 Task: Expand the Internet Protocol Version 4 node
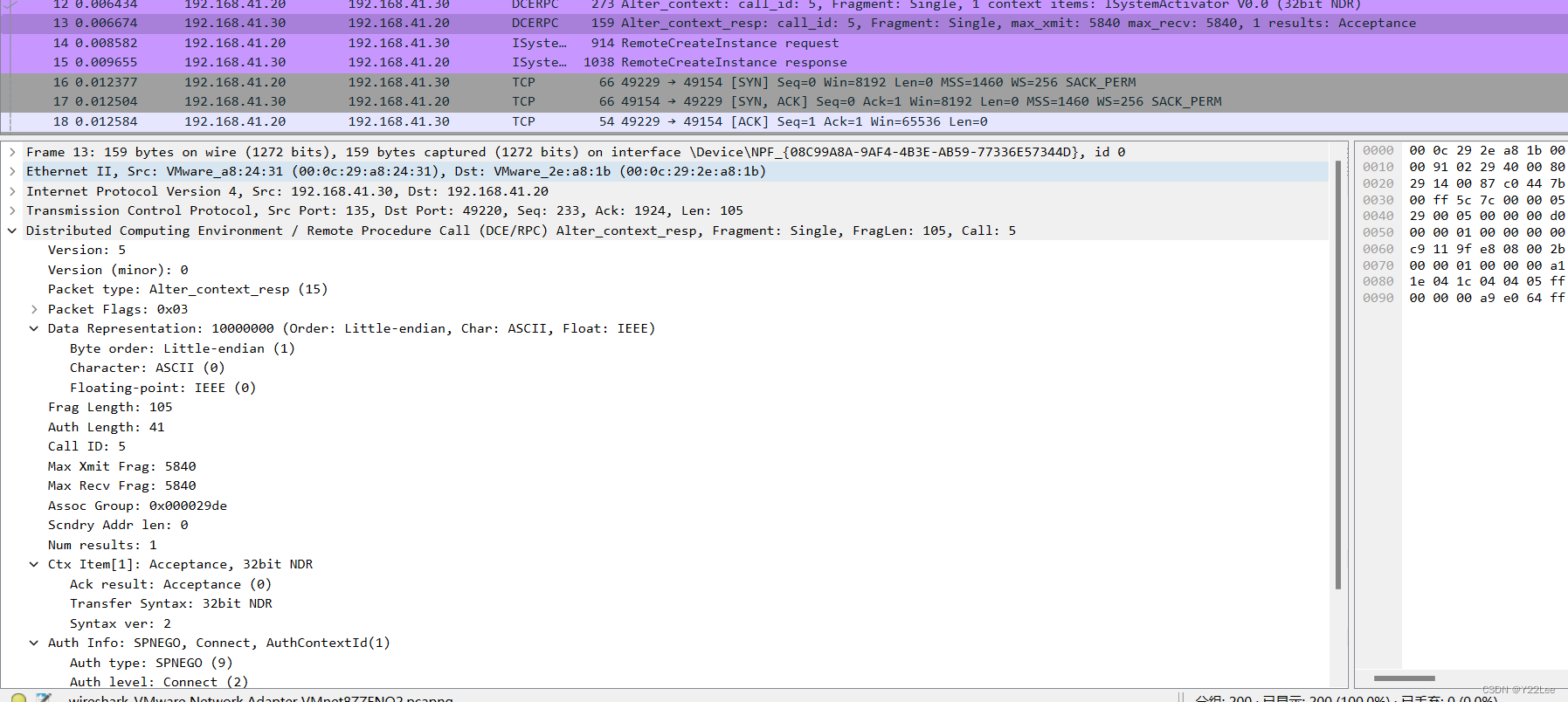[12, 191]
